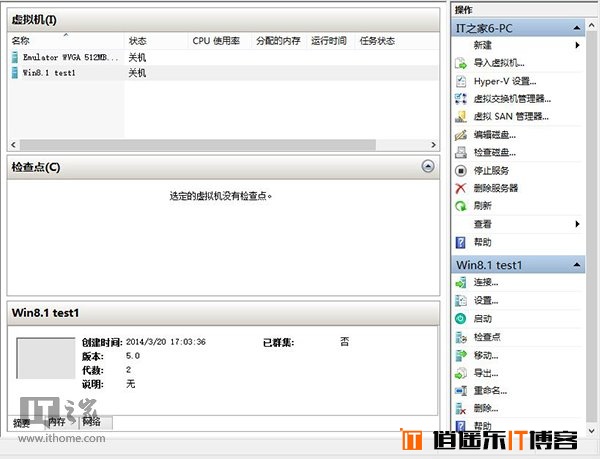Click the 已群集 value 否
Image resolution: width=600 pixels, height=459 pixels.
[344, 342]
